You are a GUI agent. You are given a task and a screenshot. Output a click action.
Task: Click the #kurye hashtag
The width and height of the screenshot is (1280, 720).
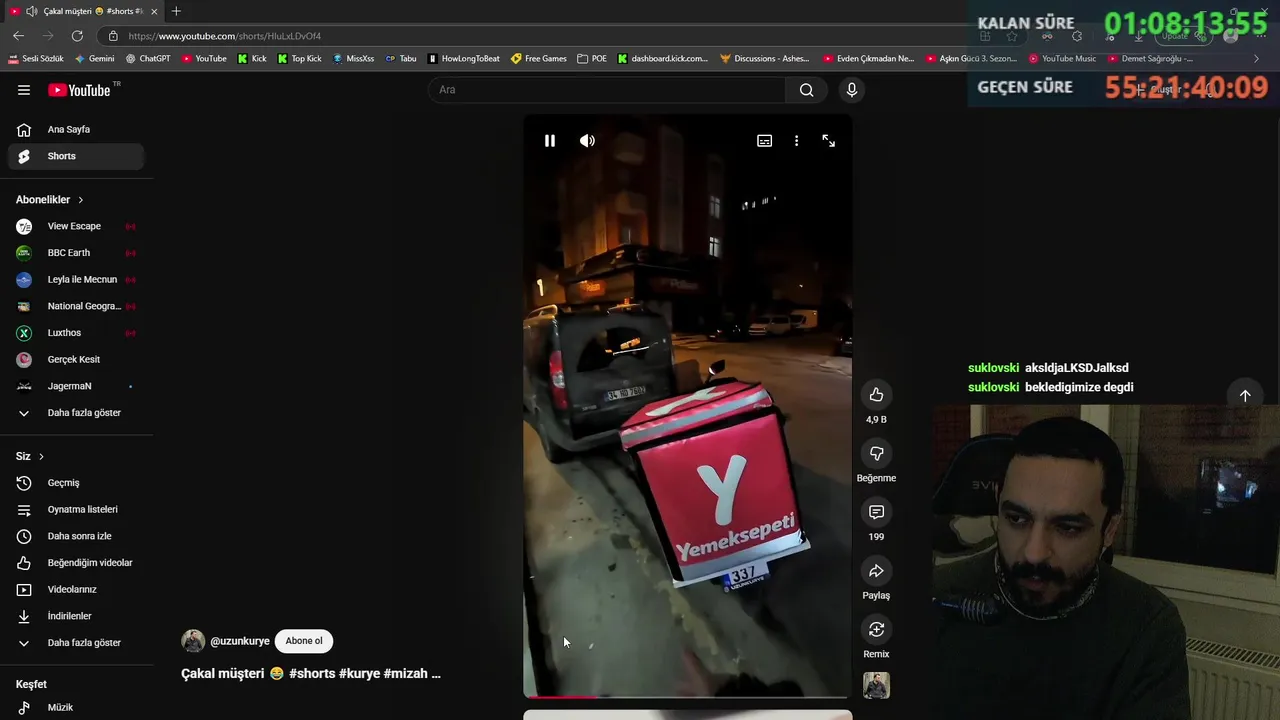click(x=359, y=674)
